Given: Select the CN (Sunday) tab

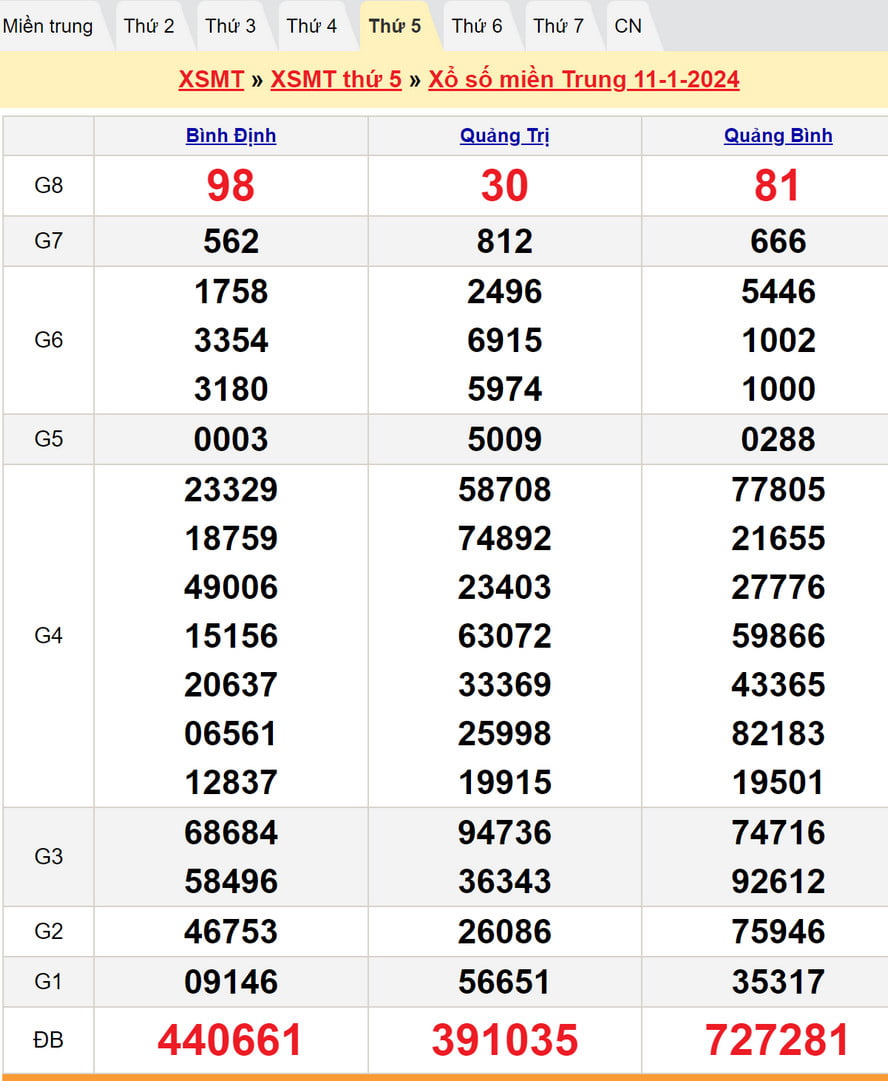Looking at the screenshot, I should 628,26.
